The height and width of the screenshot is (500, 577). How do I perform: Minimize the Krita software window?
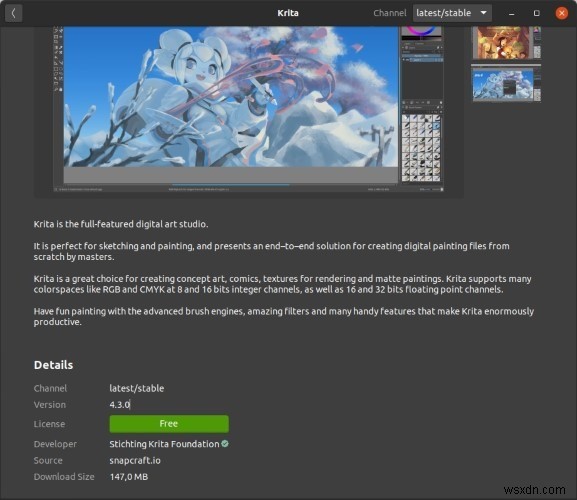(511, 13)
